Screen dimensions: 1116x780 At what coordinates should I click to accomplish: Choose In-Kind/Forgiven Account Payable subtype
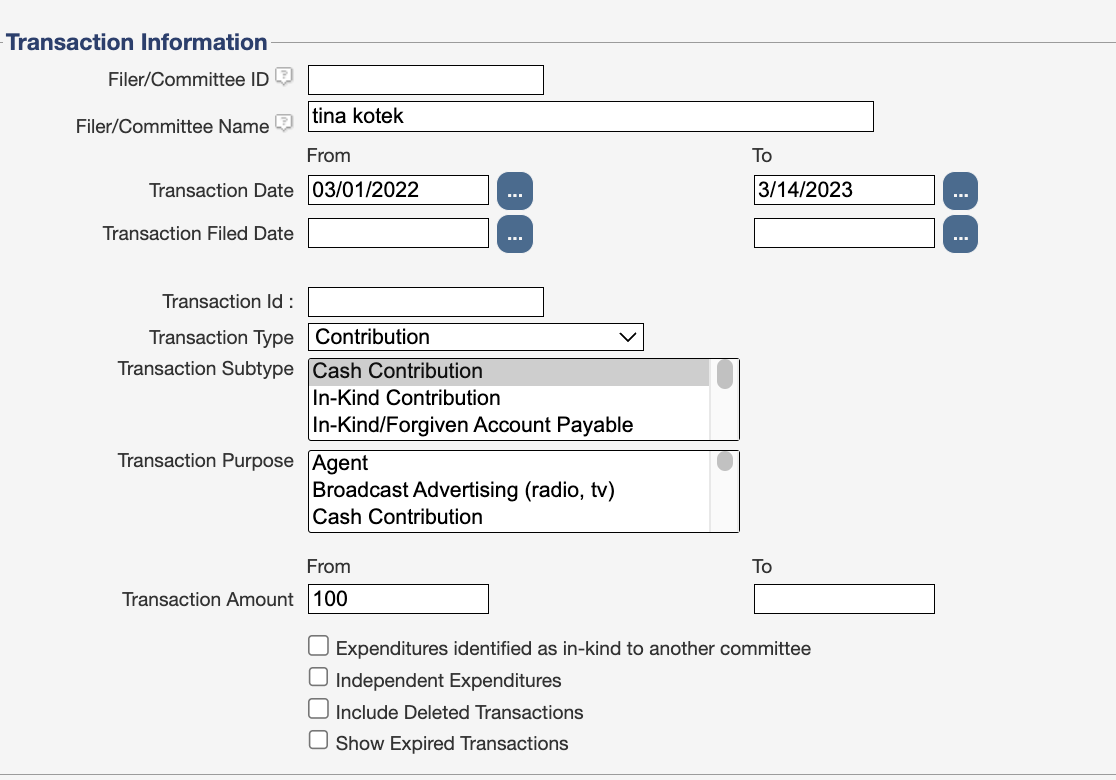point(509,425)
